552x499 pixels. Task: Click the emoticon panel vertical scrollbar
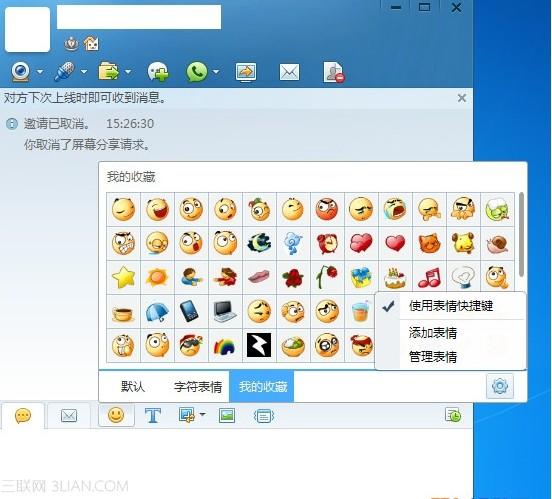(521, 234)
